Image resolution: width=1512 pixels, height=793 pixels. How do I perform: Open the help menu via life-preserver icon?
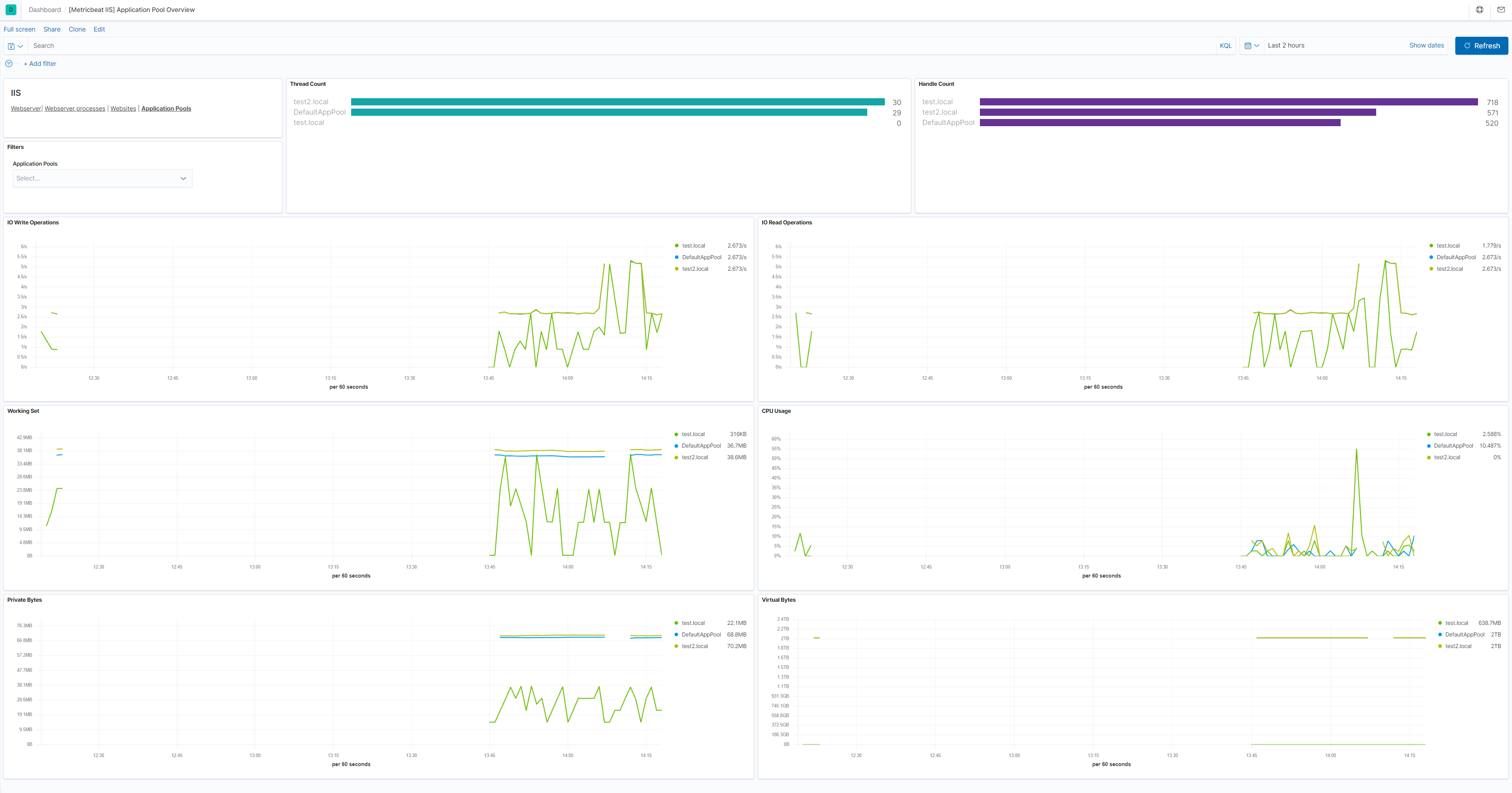tap(1479, 10)
